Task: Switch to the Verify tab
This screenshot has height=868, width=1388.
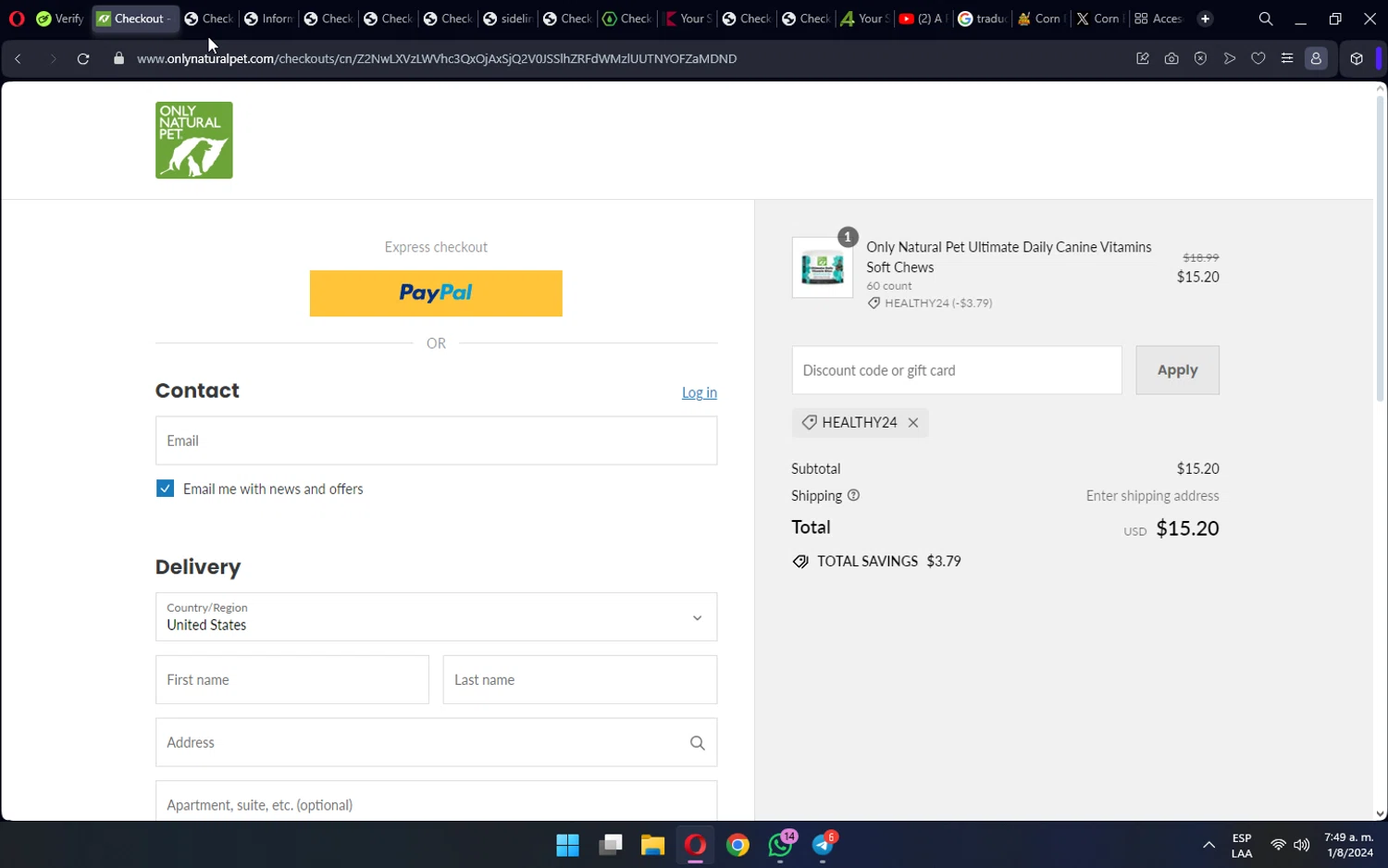Action: point(60,19)
